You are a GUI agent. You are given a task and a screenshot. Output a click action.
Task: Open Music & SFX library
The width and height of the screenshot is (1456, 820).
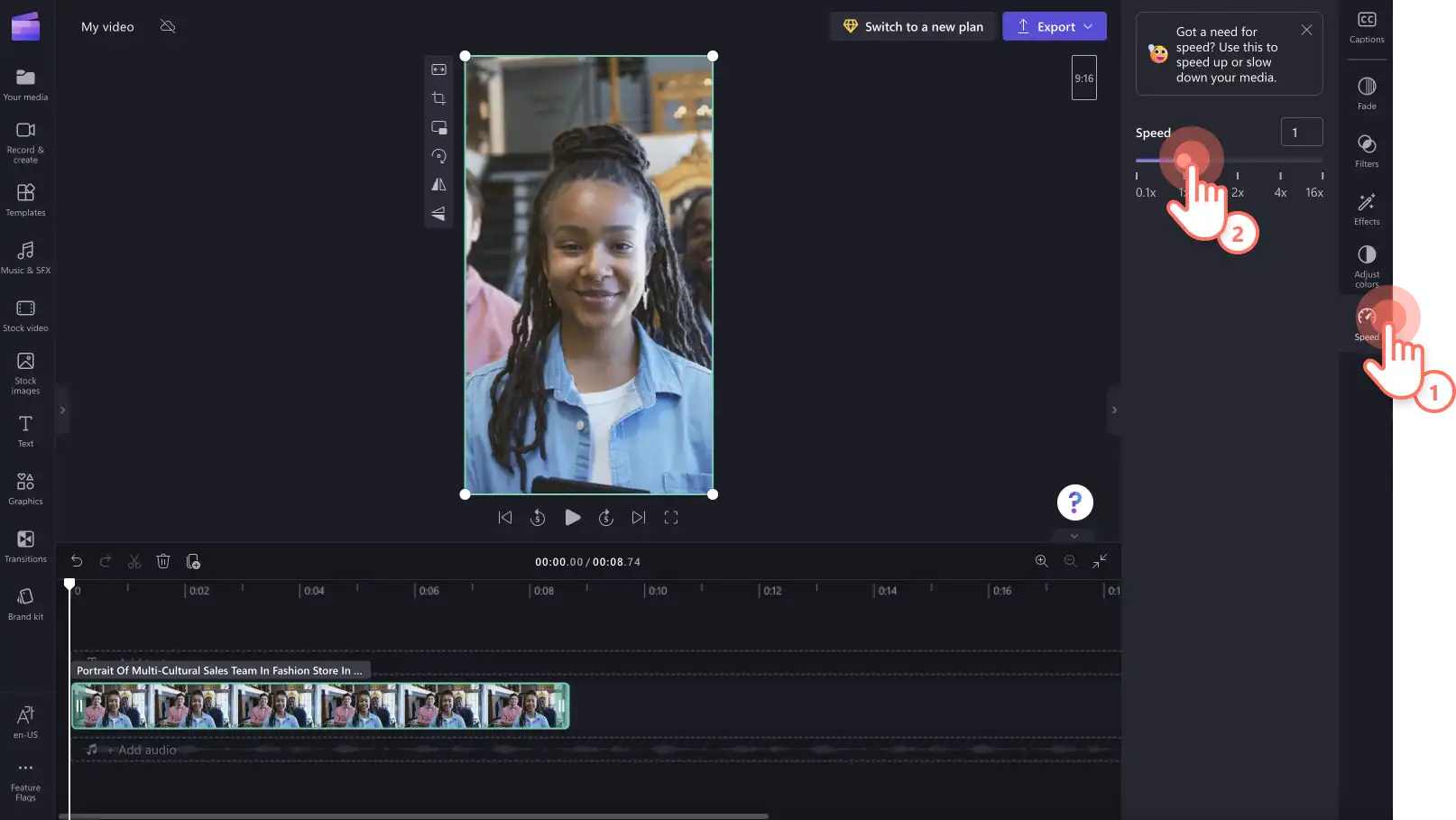coord(25,258)
